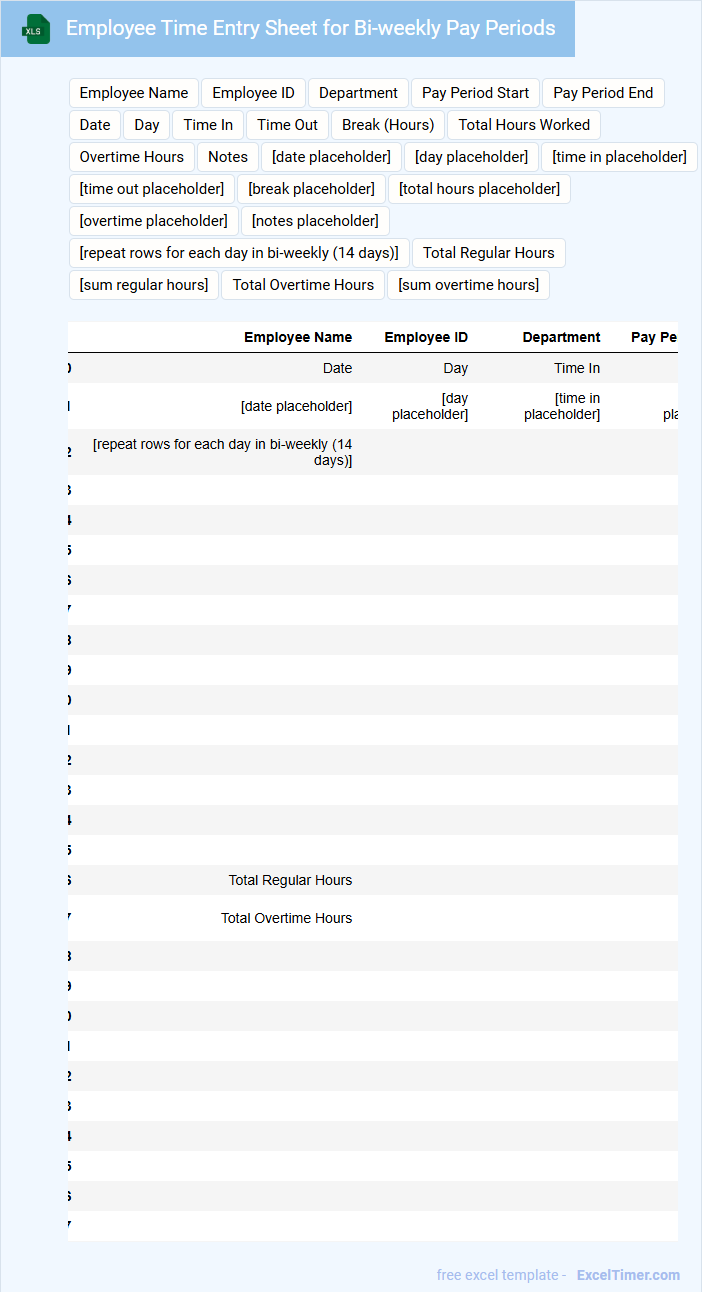Click the Overtime Hours tag

[x=132, y=157]
